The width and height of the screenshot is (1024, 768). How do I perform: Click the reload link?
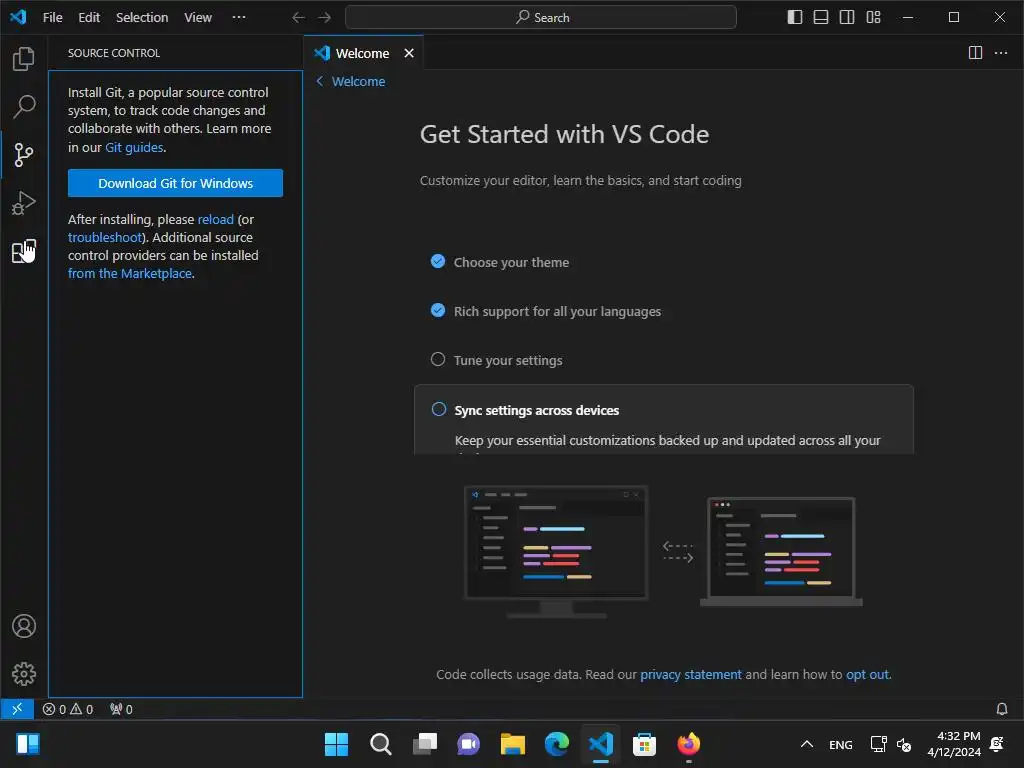[216, 219]
